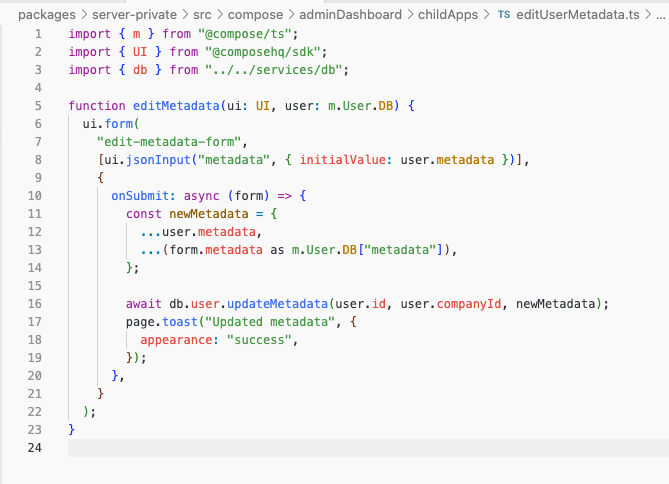Click the "Updated metadata" string

(x=270, y=322)
